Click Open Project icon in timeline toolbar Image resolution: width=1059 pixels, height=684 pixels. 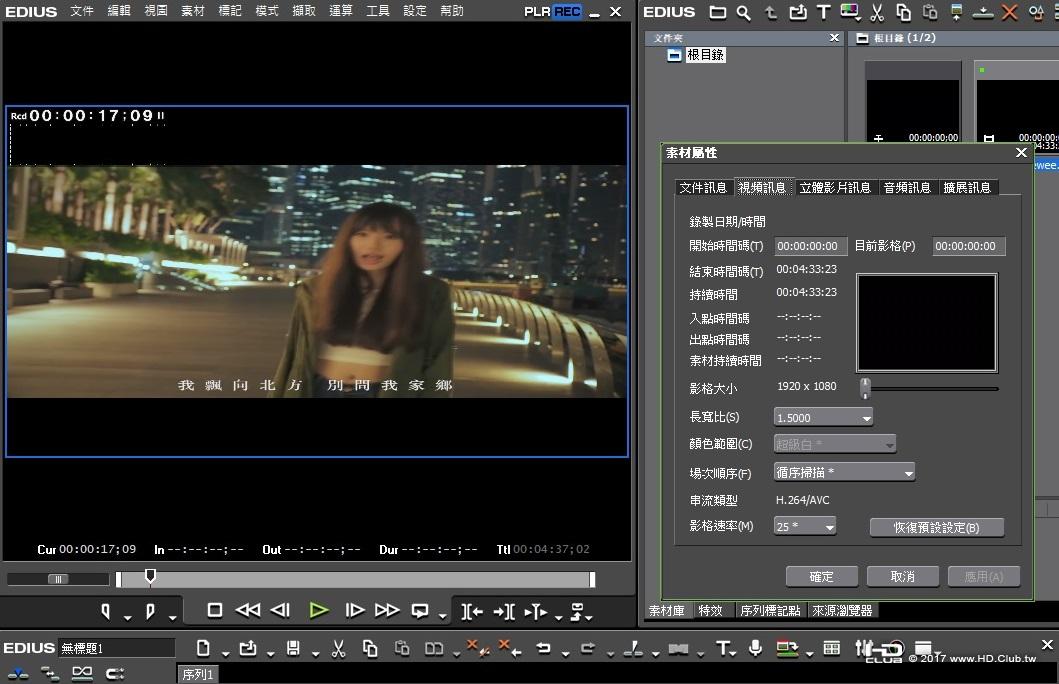(248, 648)
